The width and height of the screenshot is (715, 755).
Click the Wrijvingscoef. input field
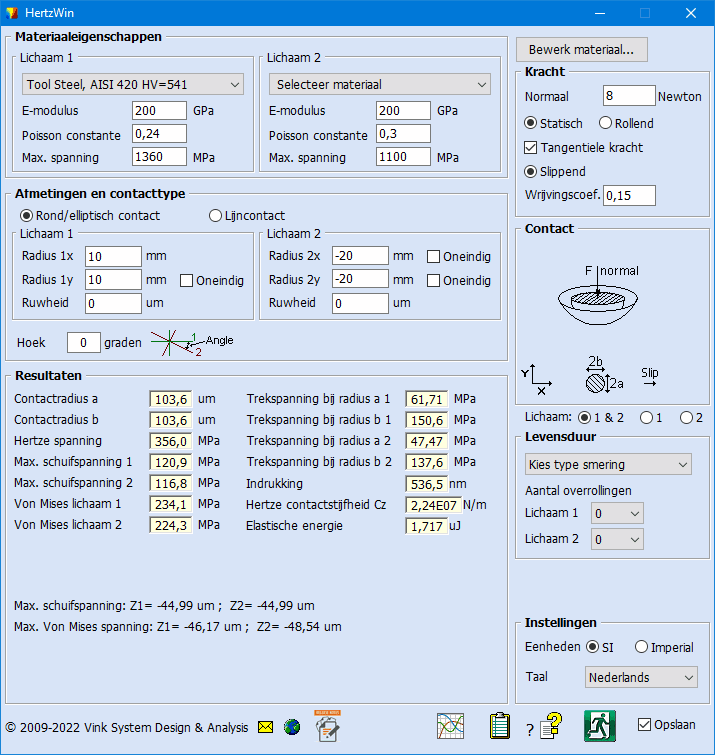[629, 195]
